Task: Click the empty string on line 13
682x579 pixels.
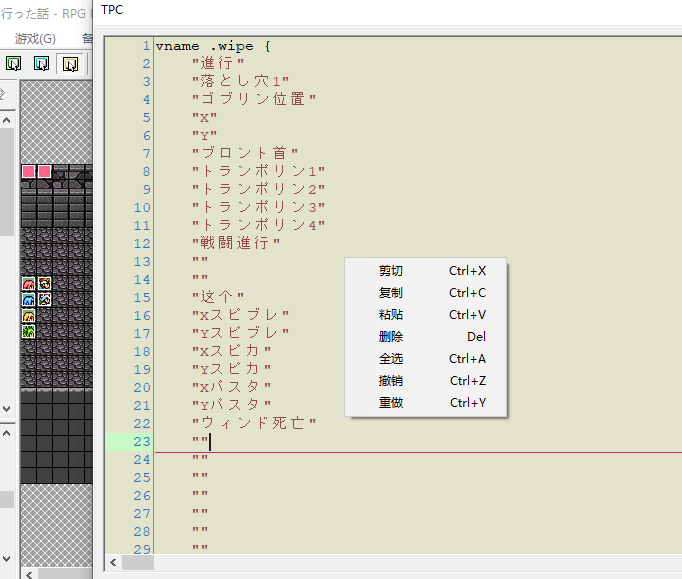Action: (x=200, y=261)
